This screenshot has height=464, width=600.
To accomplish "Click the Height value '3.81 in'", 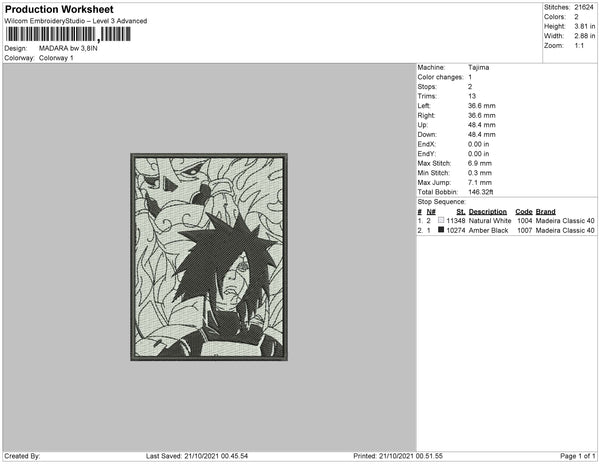I will click(x=584, y=26).
